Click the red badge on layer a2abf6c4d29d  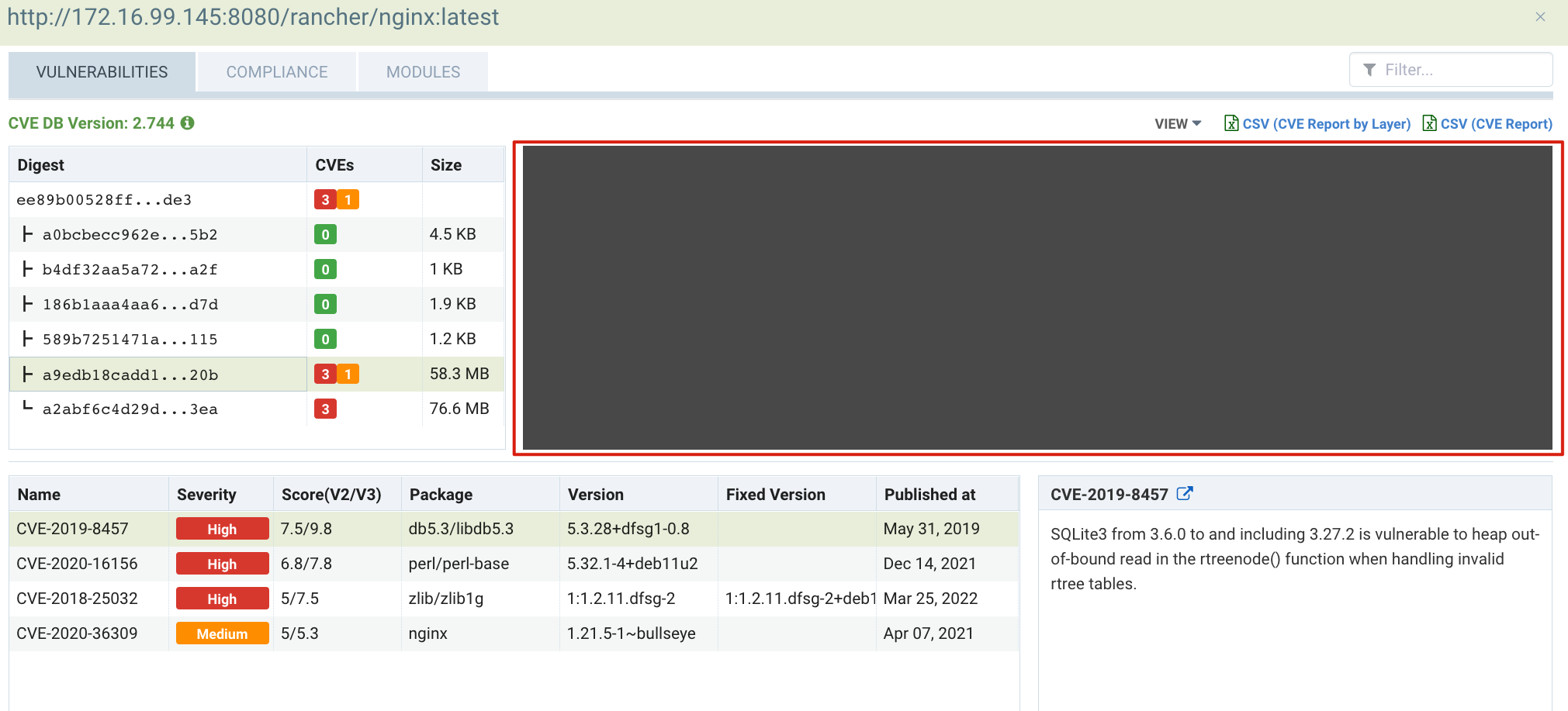(x=325, y=409)
